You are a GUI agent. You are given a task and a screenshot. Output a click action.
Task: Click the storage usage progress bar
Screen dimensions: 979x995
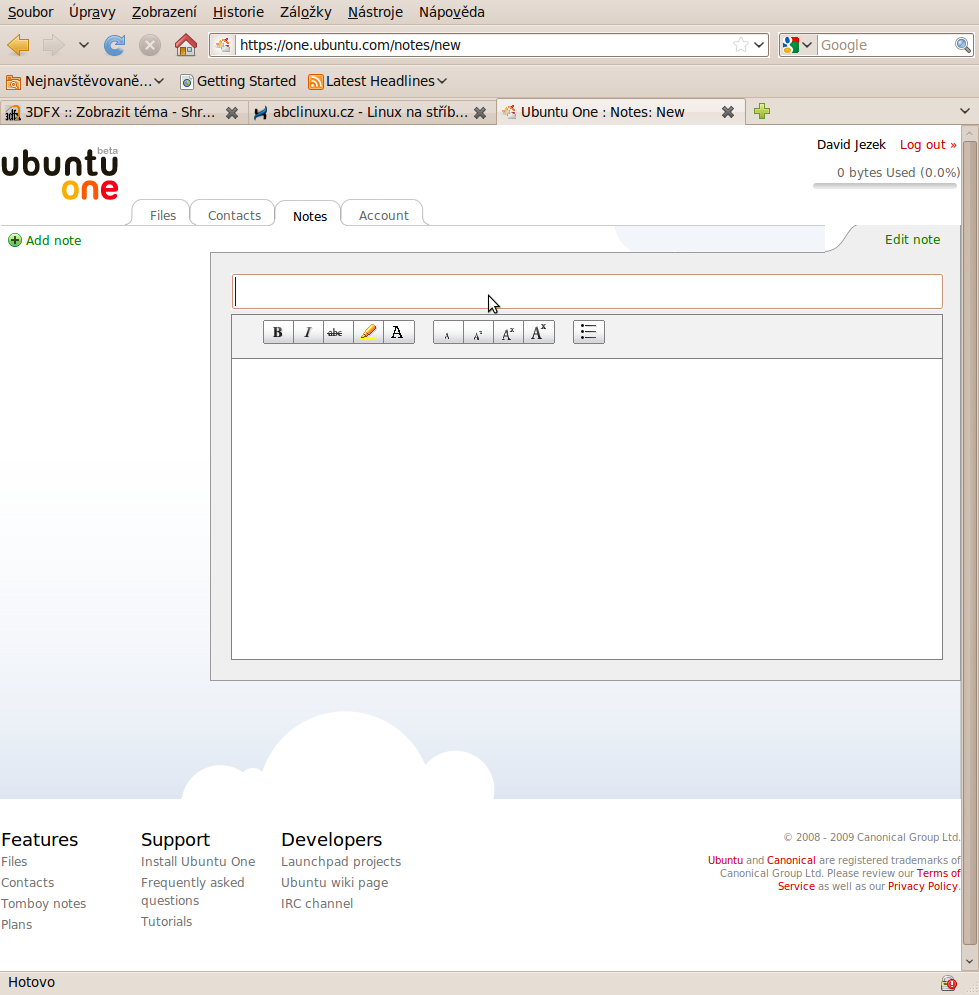click(884, 186)
